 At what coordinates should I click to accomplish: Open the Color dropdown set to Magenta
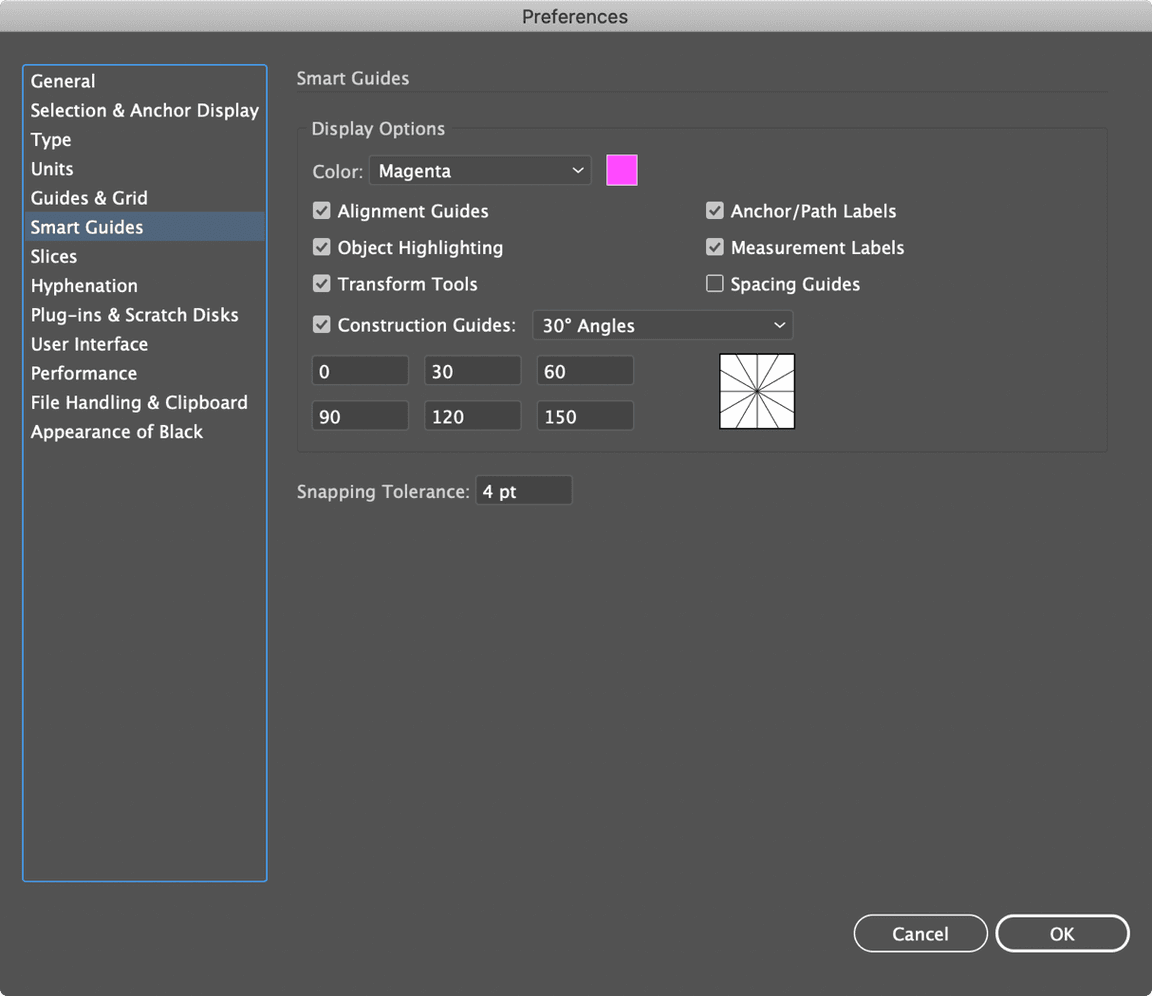[480, 171]
